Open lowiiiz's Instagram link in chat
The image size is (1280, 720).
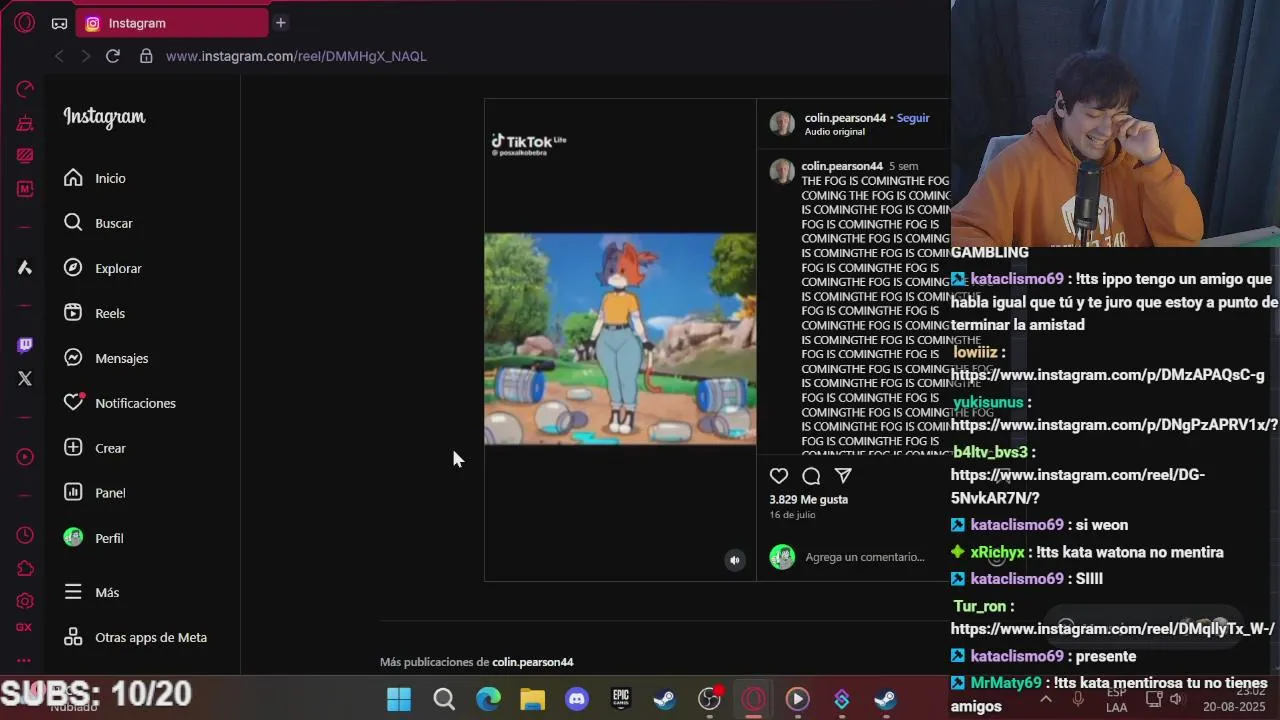[1107, 375]
